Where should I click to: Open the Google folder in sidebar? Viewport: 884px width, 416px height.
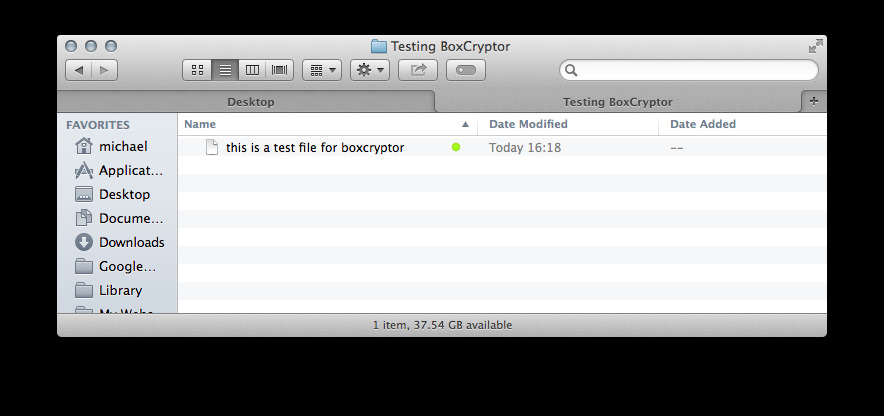116,266
